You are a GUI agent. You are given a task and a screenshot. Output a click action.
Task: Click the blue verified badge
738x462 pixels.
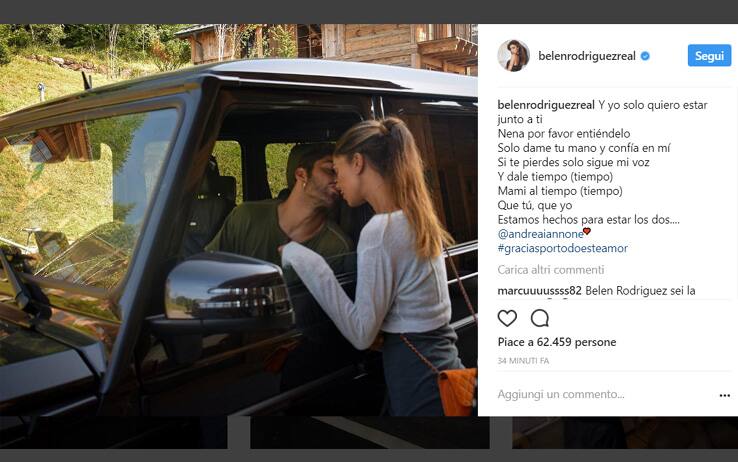click(645, 56)
